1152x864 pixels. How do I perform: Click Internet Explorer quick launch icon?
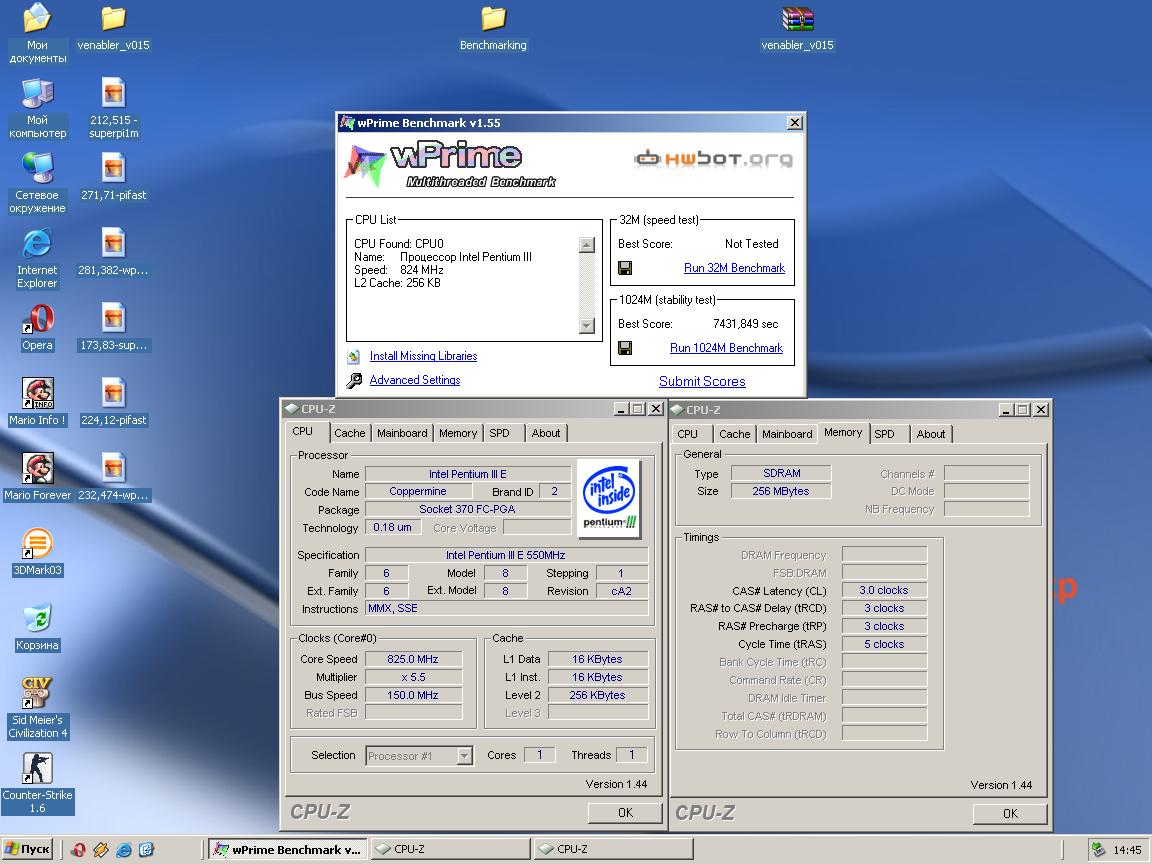[123, 850]
